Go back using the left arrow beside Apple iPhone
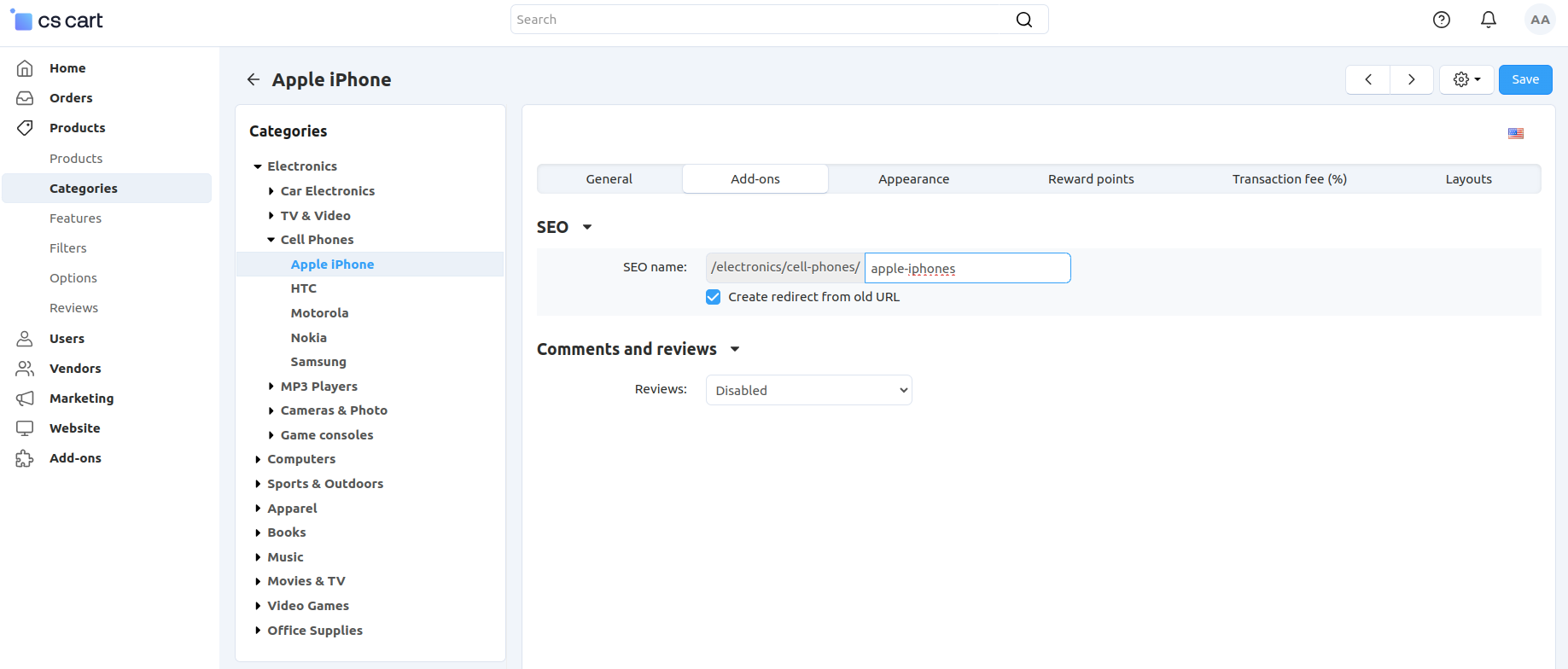The height and width of the screenshot is (669, 1568). click(x=254, y=79)
